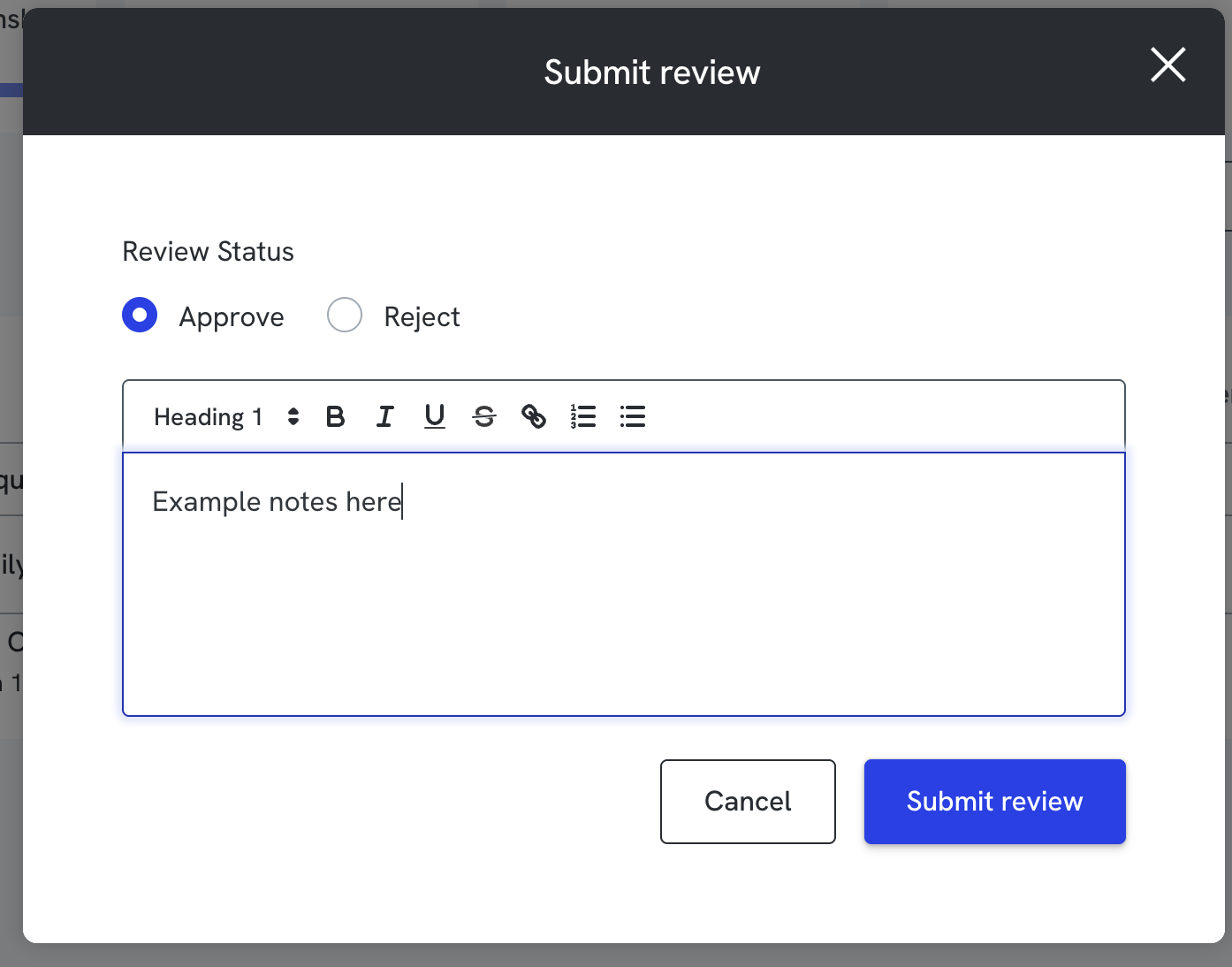Screen dimensions: 1232x967
Task: Start a bulleted list
Action: pyautogui.click(x=632, y=416)
